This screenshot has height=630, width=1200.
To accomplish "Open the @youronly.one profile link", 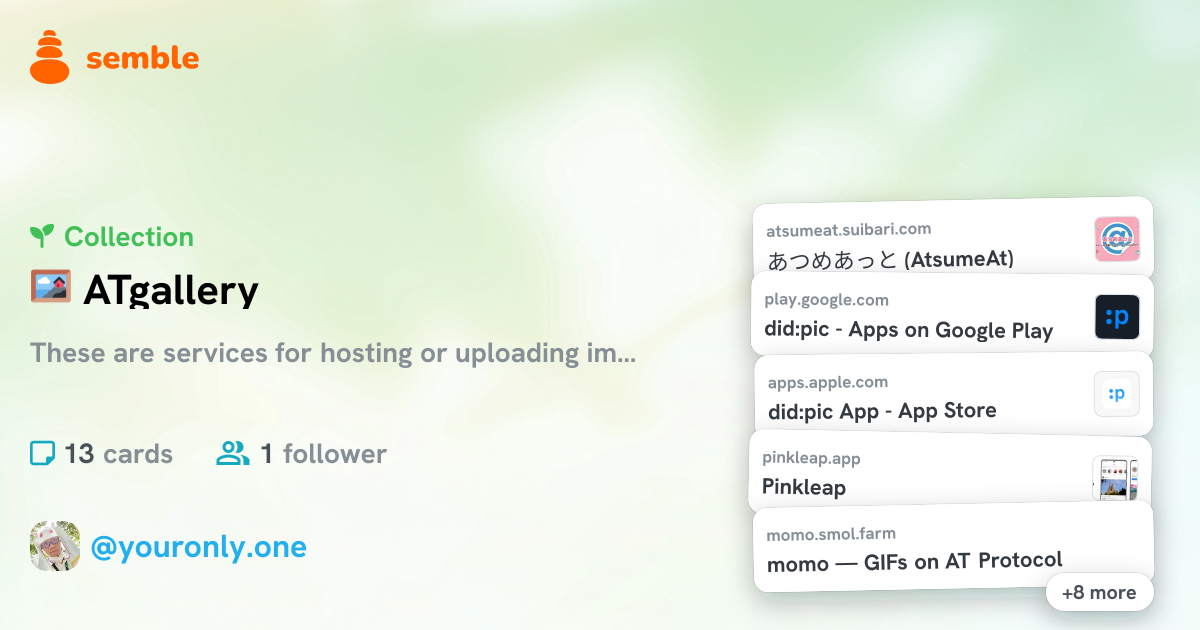I will [x=198, y=547].
